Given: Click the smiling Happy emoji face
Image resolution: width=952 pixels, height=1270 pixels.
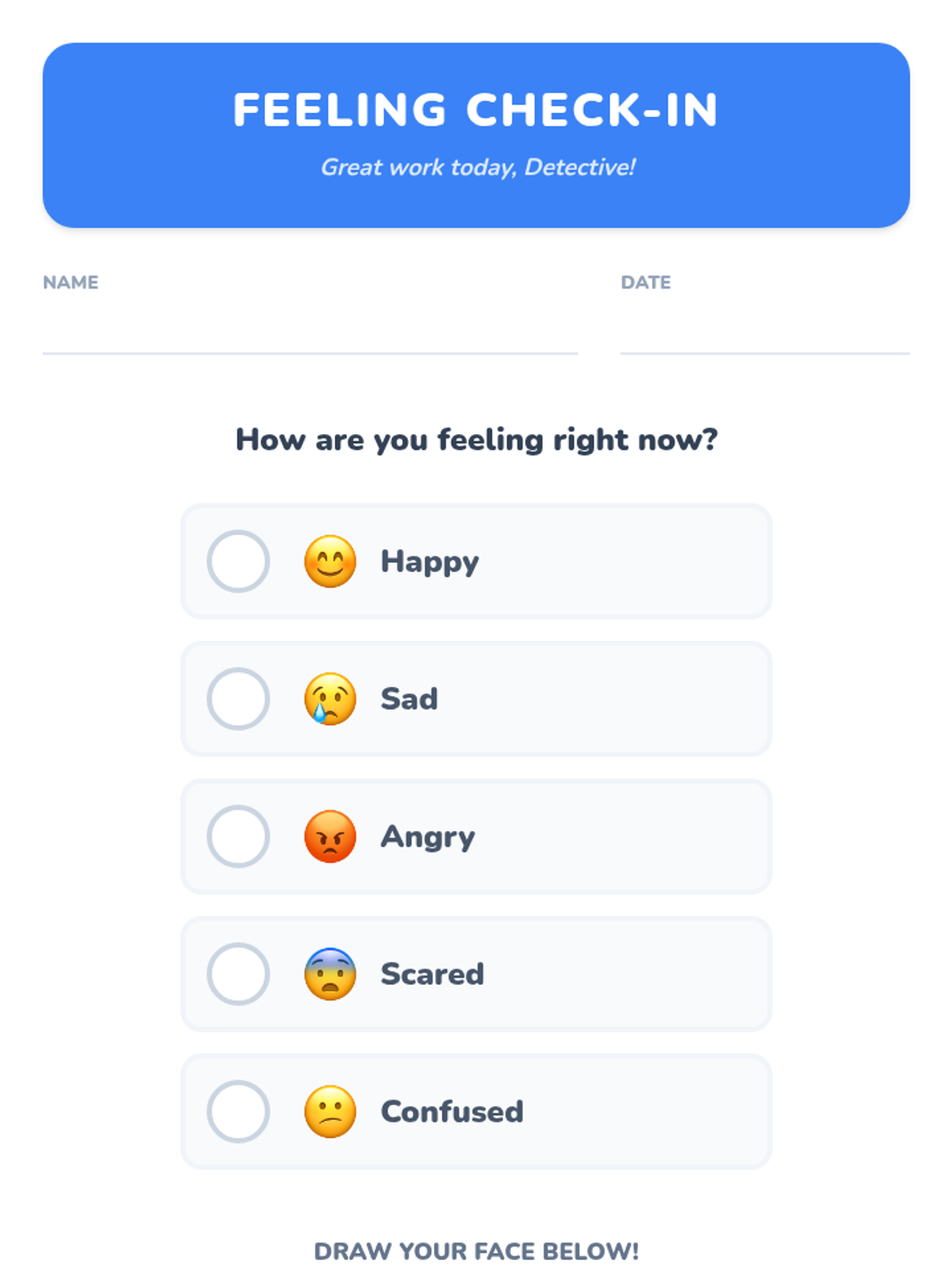Looking at the screenshot, I should [330, 561].
